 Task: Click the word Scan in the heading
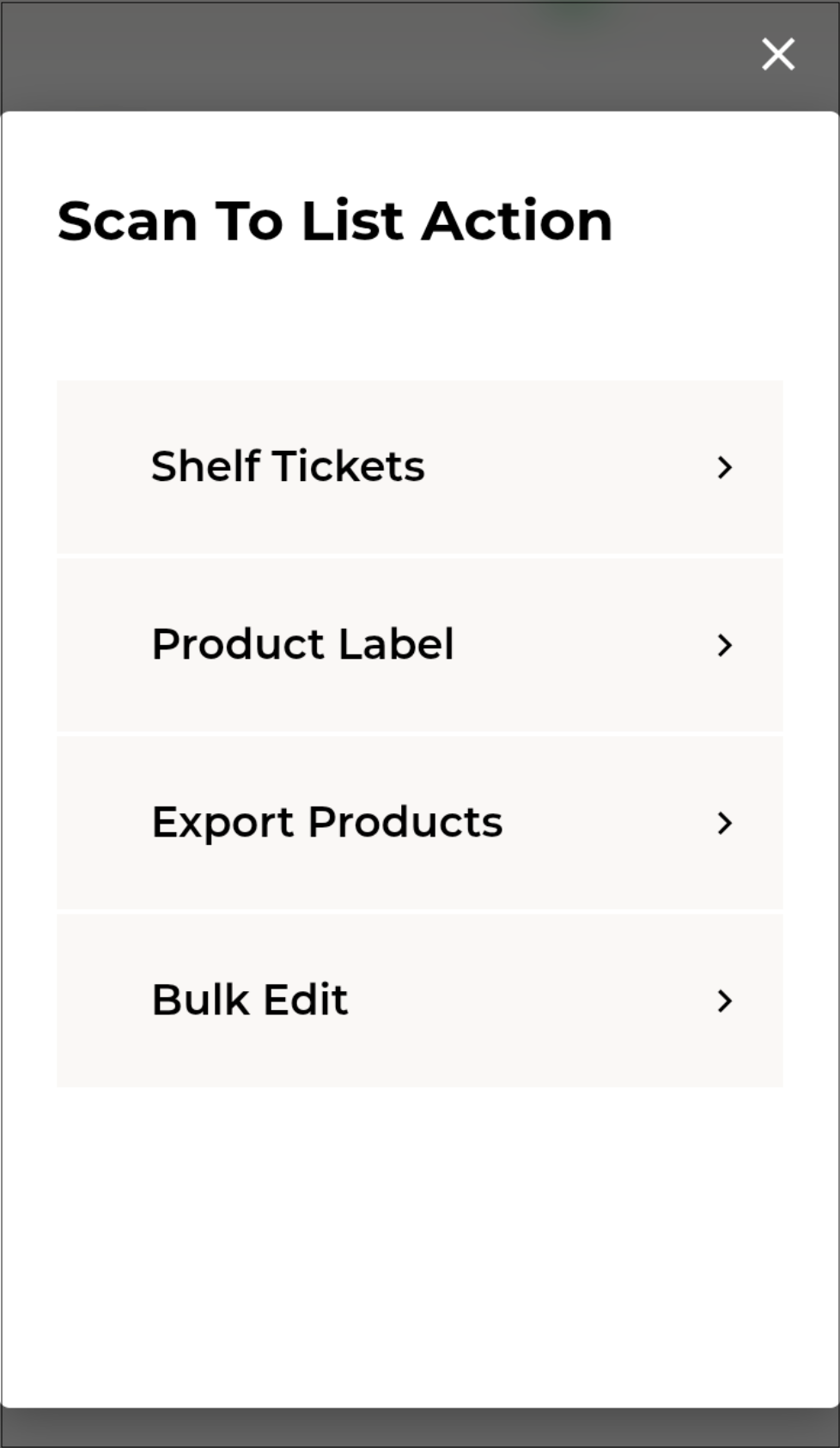128,221
